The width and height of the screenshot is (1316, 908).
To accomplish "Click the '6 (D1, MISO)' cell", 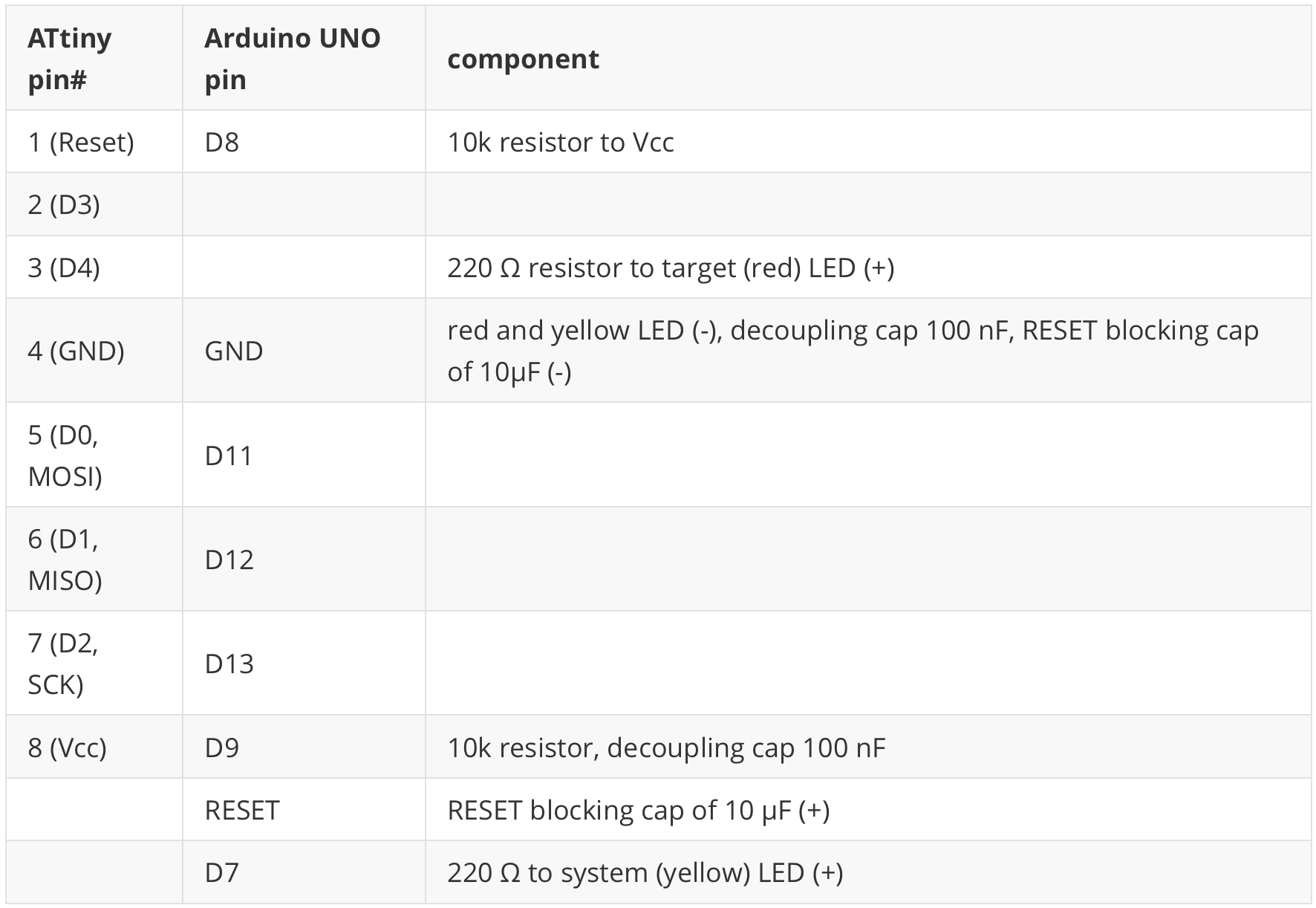I will point(65,559).
